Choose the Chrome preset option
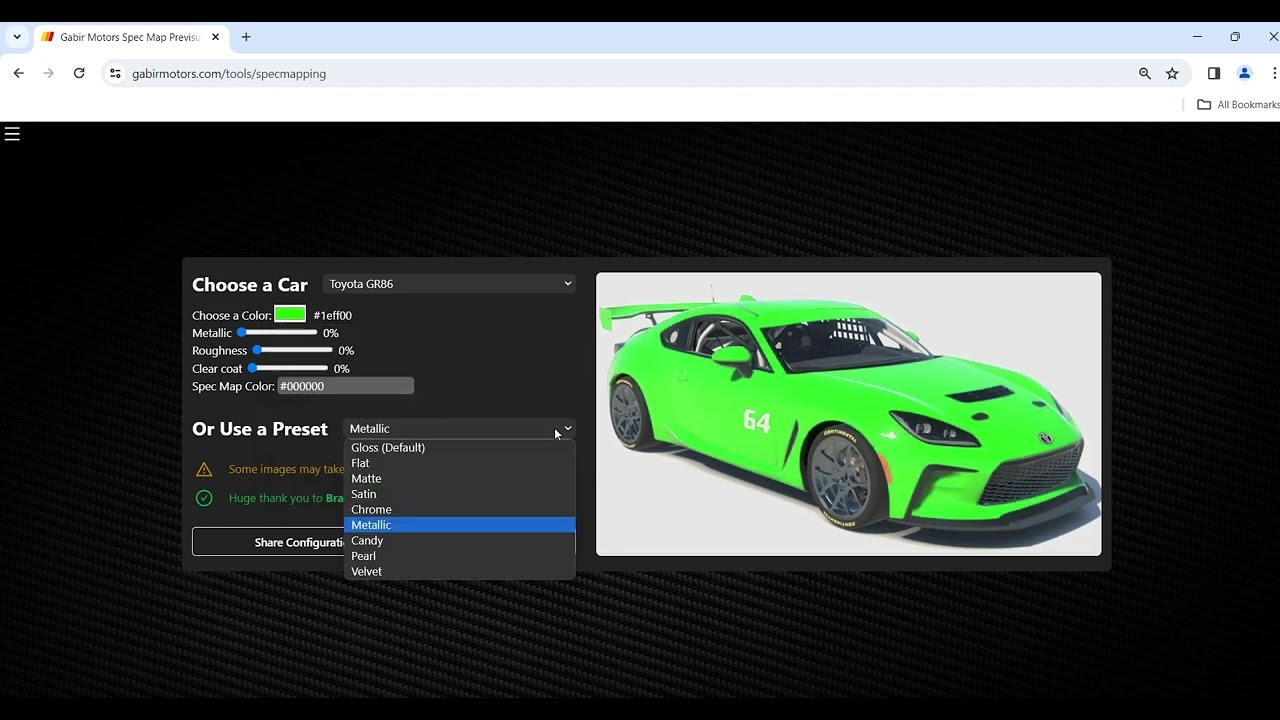The height and width of the screenshot is (720, 1280). [460, 509]
